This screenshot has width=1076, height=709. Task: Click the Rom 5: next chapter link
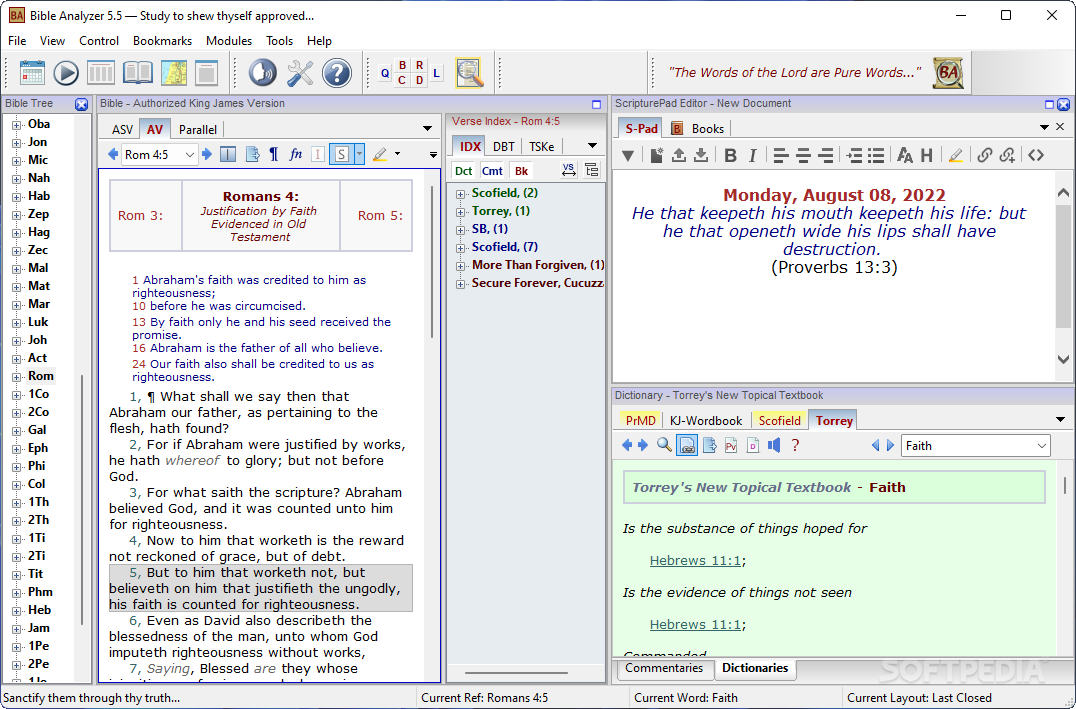380,216
